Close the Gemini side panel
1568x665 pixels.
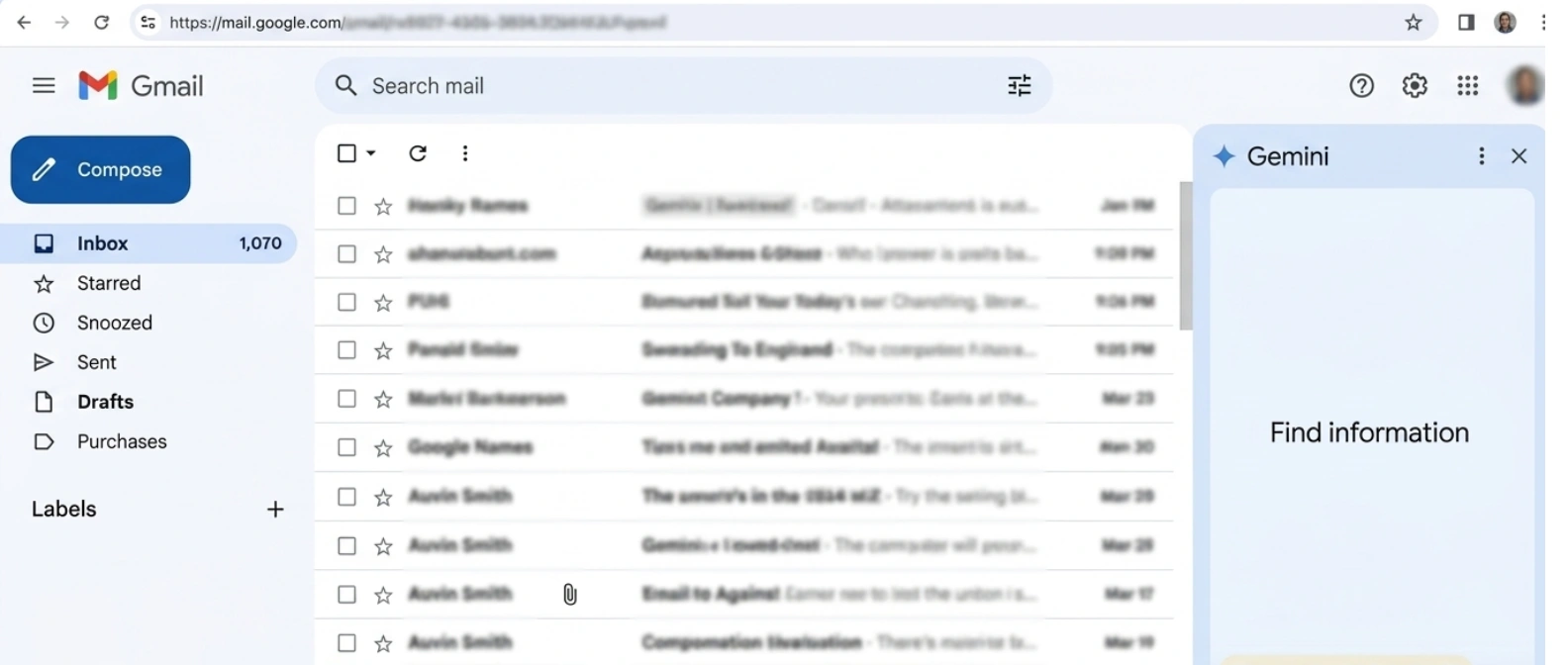[x=1519, y=156]
